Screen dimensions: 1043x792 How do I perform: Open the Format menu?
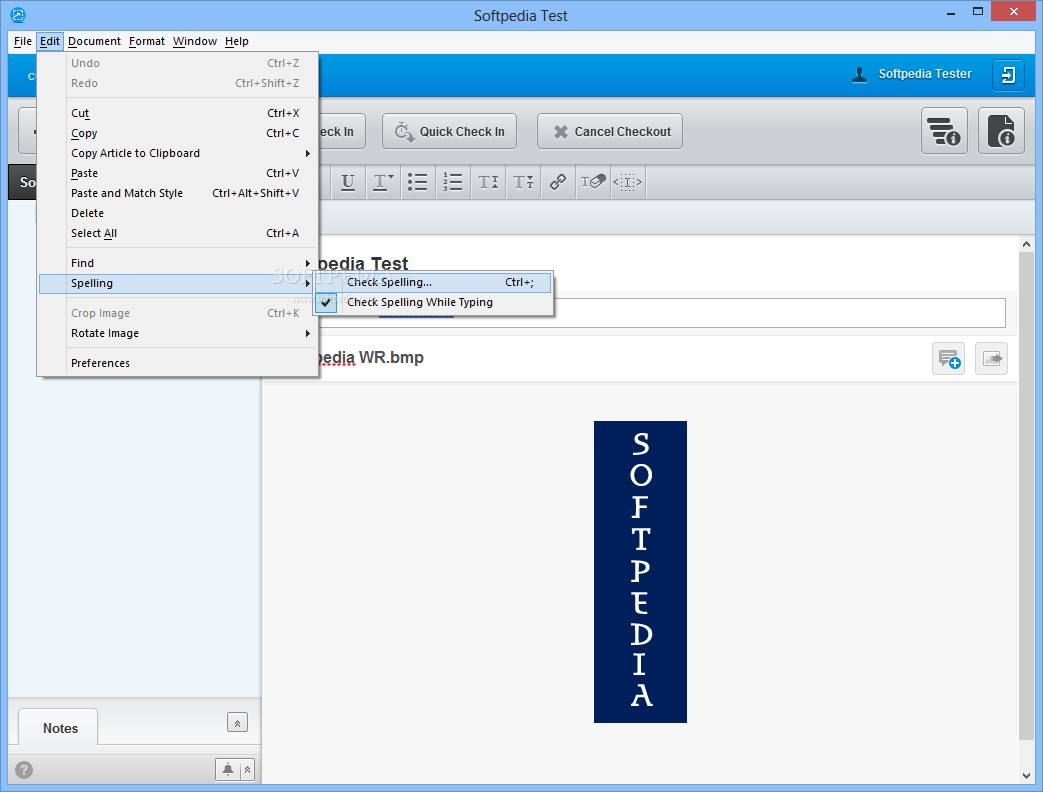coord(147,41)
